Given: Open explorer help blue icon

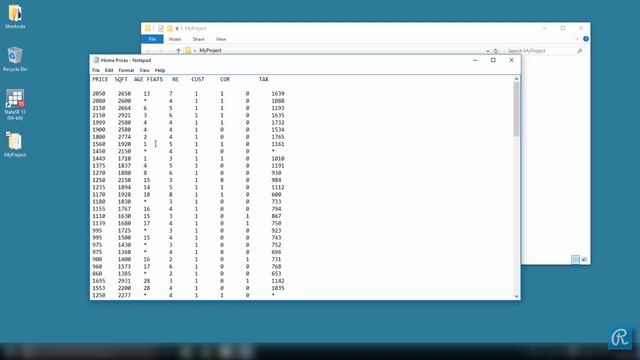Looking at the screenshot, I should coord(586,39).
